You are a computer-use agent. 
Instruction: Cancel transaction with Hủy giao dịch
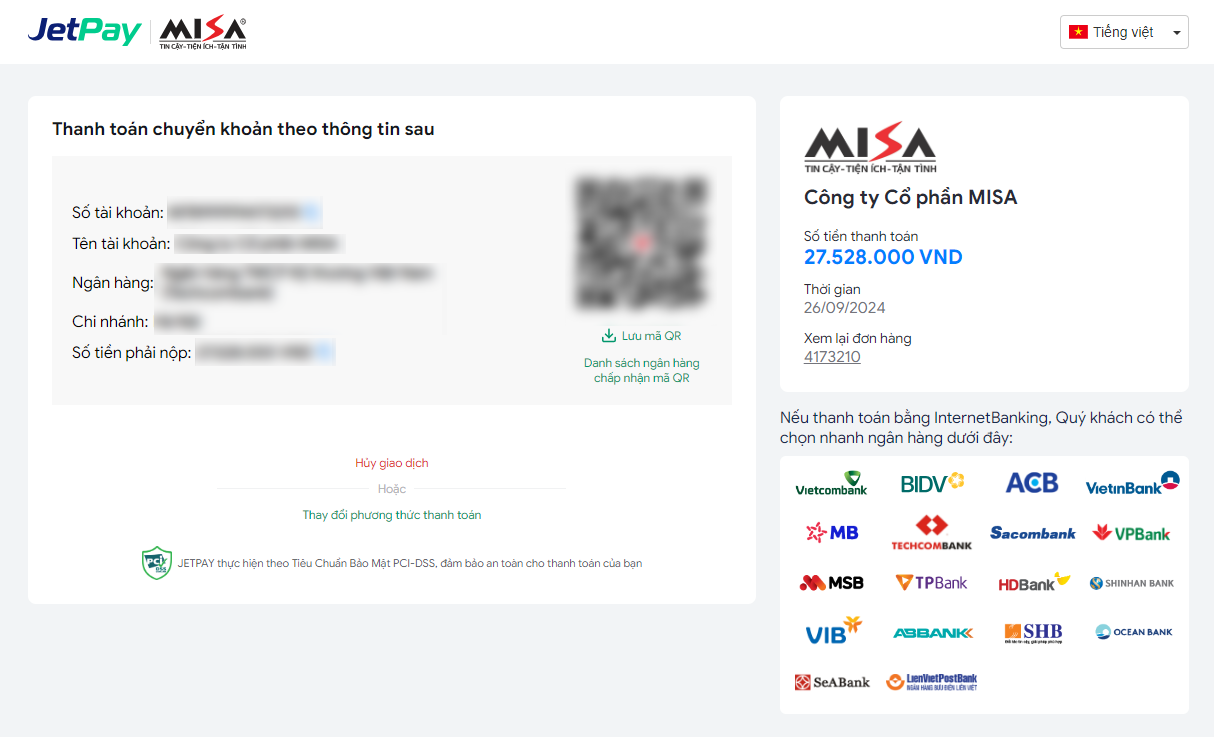392,463
